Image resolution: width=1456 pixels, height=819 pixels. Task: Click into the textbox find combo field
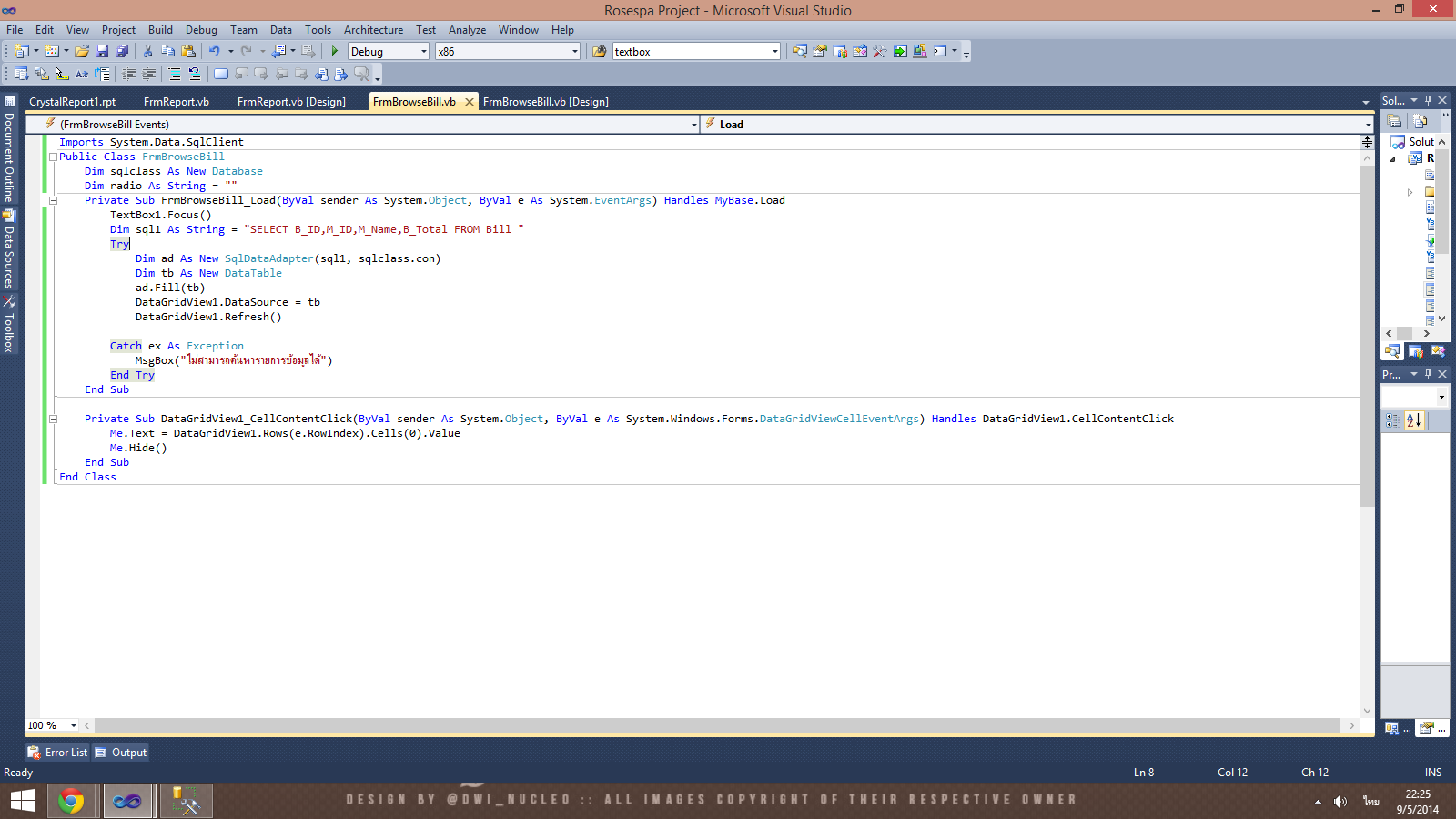coord(691,52)
